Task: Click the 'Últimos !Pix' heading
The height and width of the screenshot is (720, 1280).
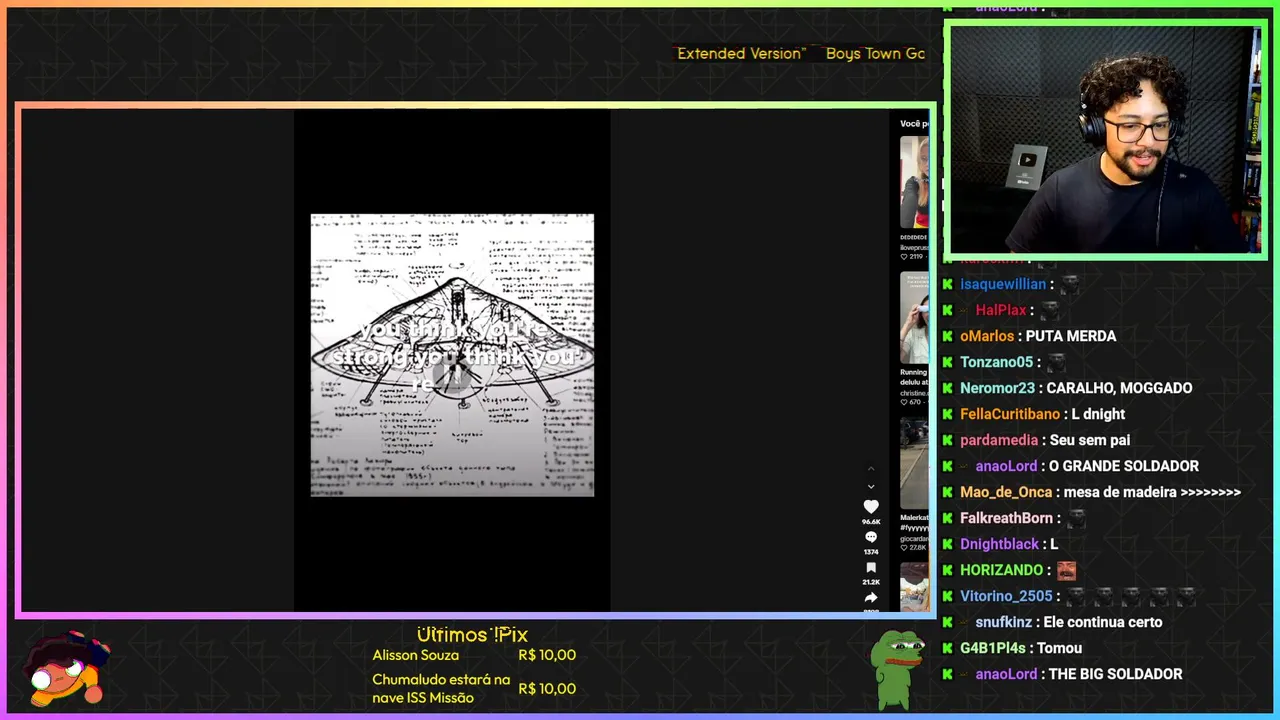Action: 472,634
